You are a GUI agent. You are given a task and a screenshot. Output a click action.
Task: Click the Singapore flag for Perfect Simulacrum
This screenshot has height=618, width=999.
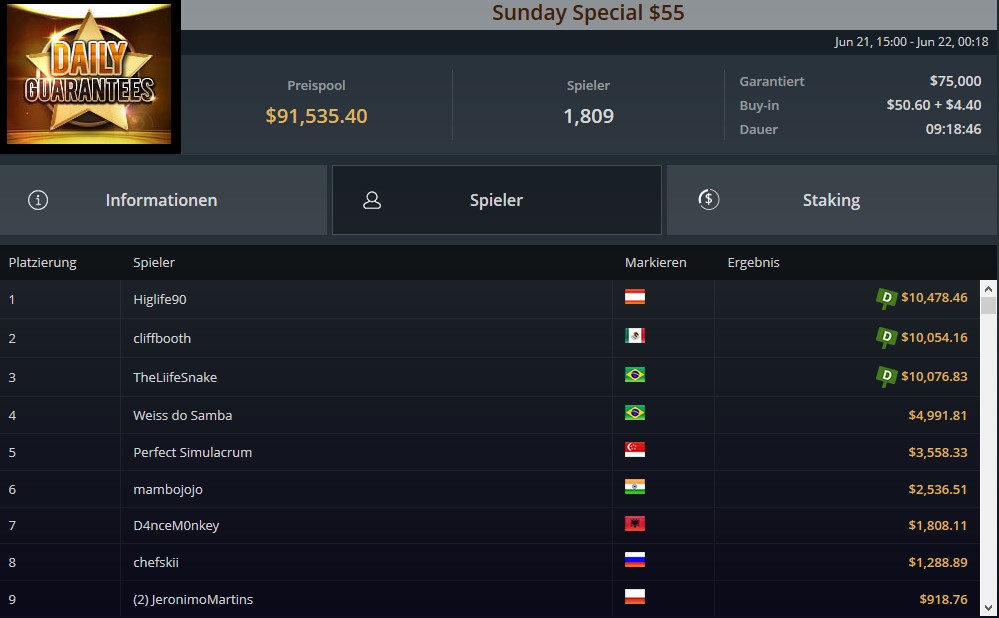click(635, 450)
